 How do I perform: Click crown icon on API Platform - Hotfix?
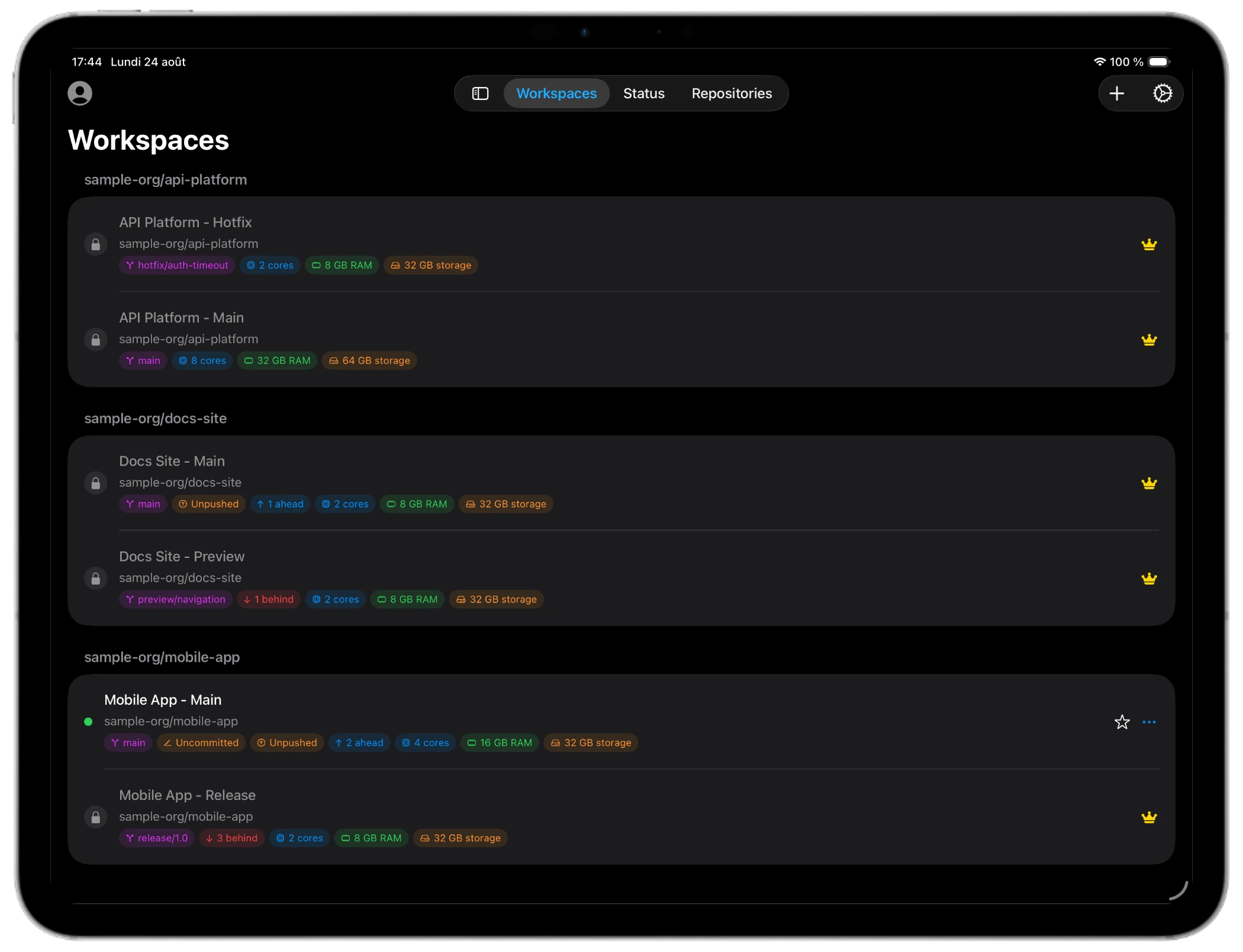1149,244
